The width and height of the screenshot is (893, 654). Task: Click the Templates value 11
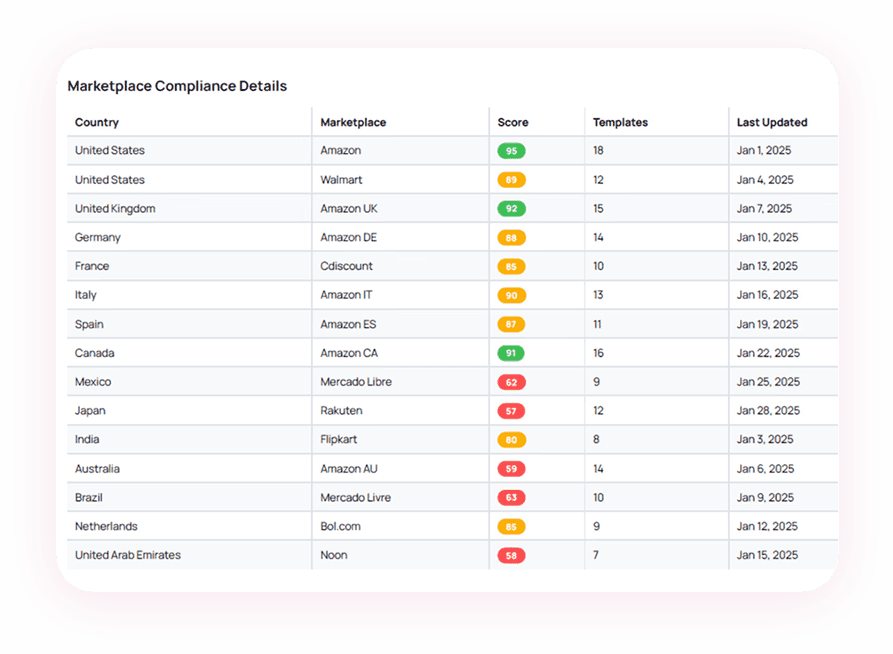point(597,324)
